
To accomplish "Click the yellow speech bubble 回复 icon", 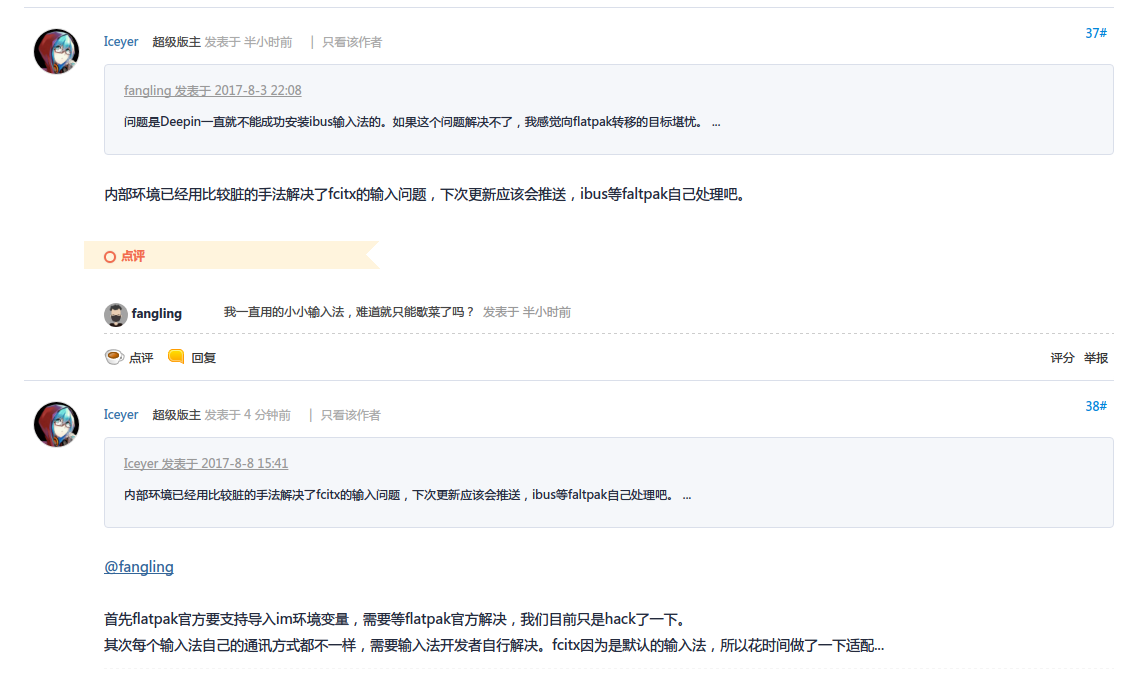I will pyautogui.click(x=176, y=356).
